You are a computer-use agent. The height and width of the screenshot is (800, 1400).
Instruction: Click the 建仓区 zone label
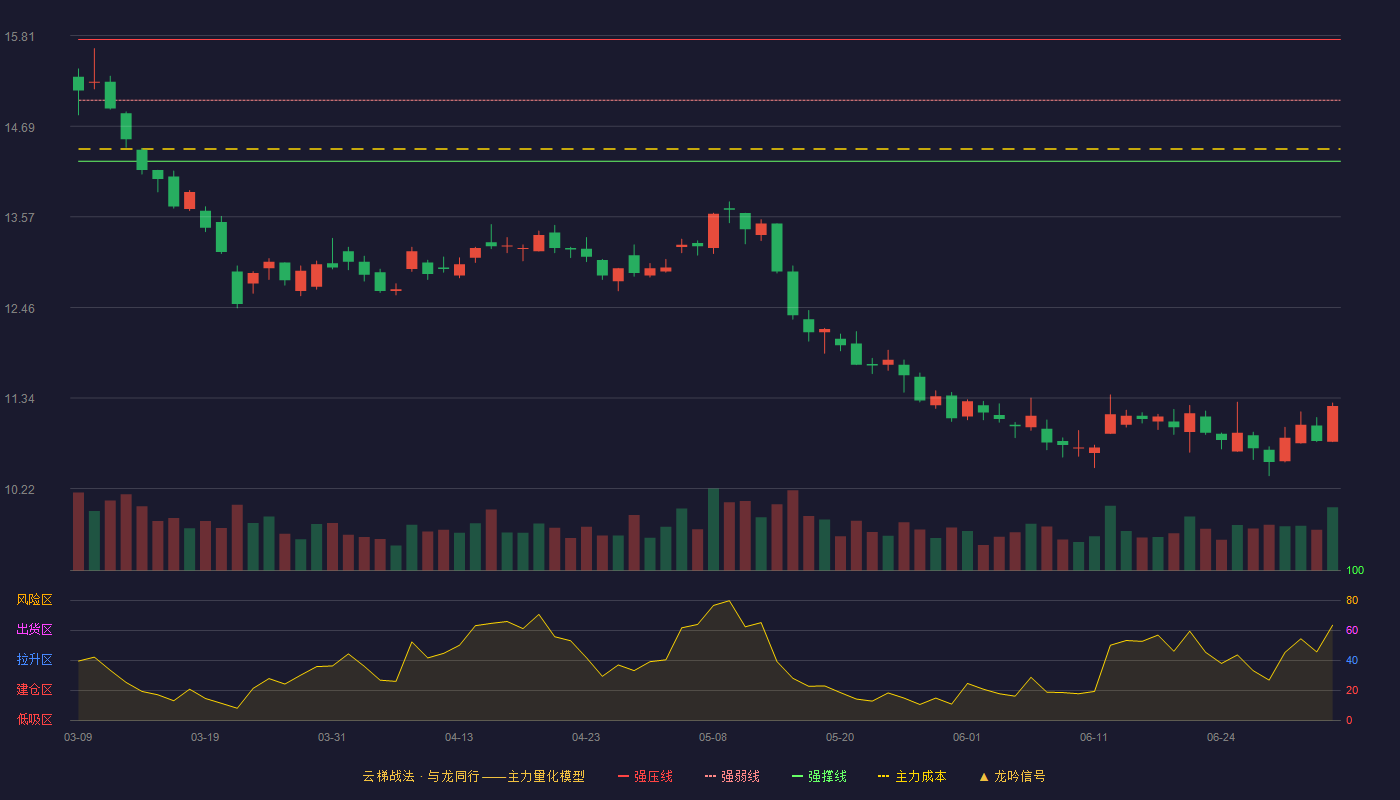tap(35, 690)
